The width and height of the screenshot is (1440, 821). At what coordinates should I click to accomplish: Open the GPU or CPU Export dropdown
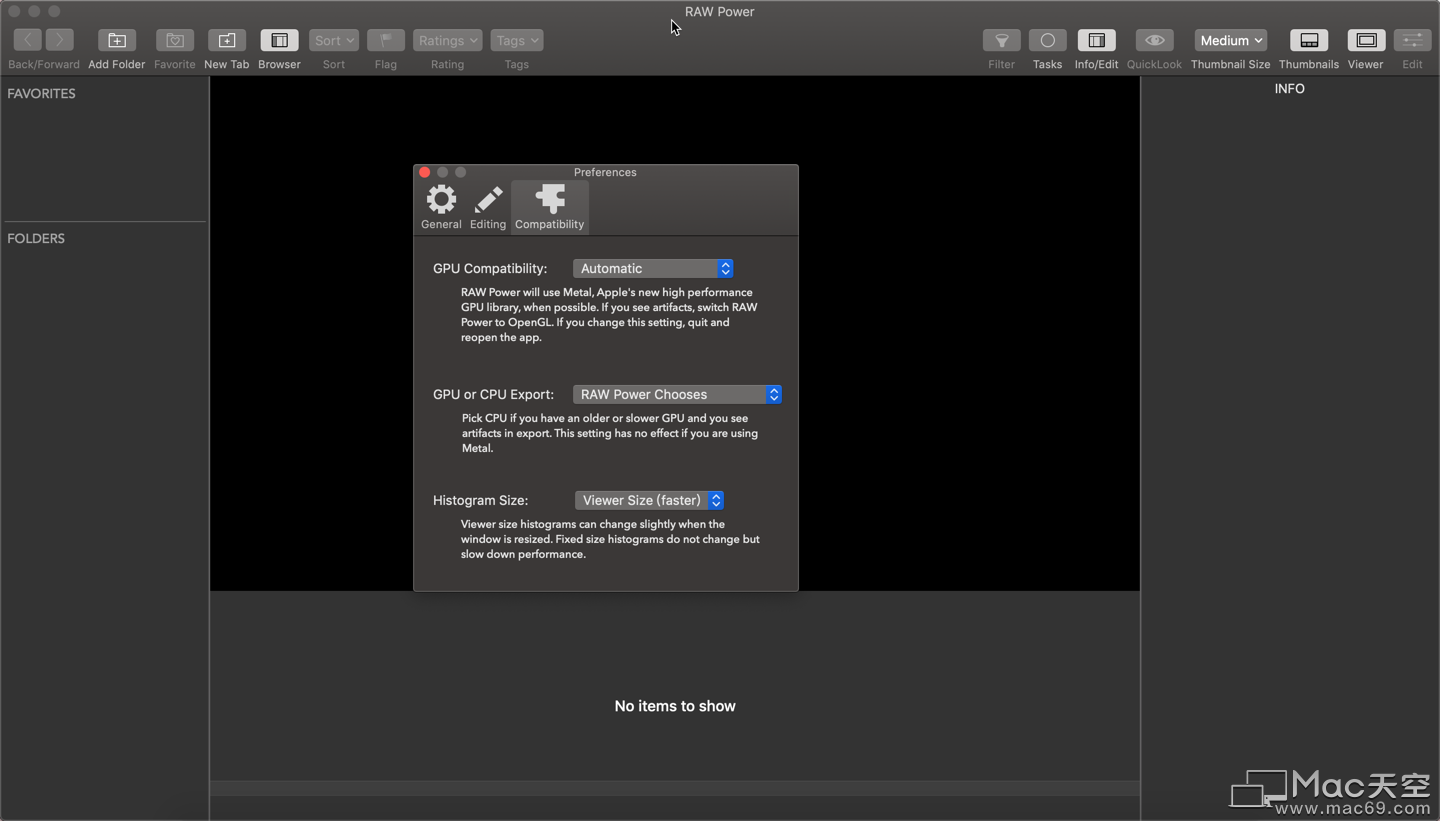677,394
